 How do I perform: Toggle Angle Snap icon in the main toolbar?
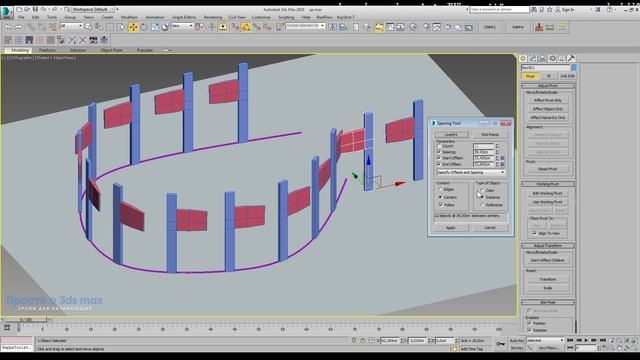tap(246, 27)
